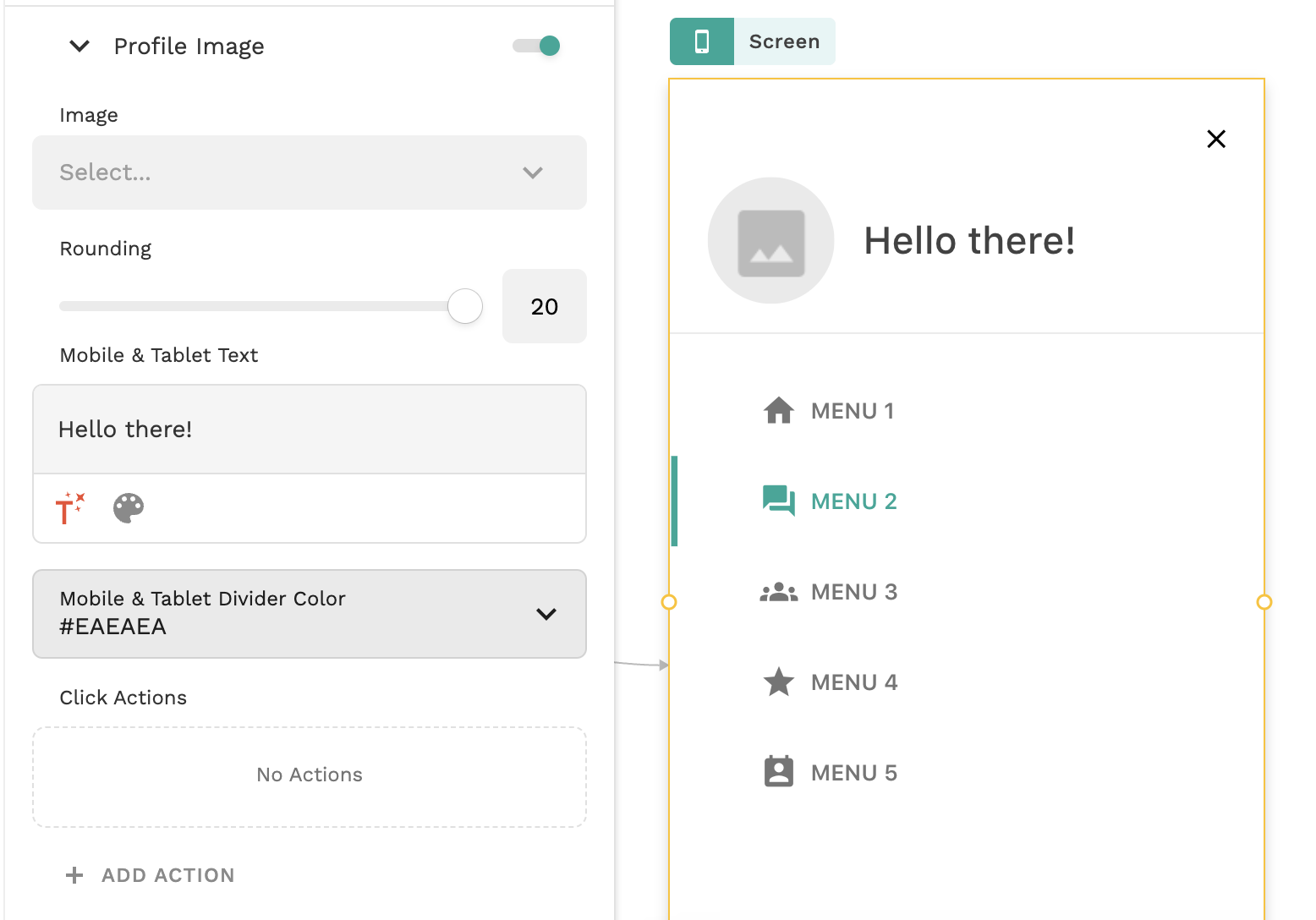The width and height of the screenshot is (1316, 920).
Task: Click the magic text icon below Hello there
Action: 70,508
